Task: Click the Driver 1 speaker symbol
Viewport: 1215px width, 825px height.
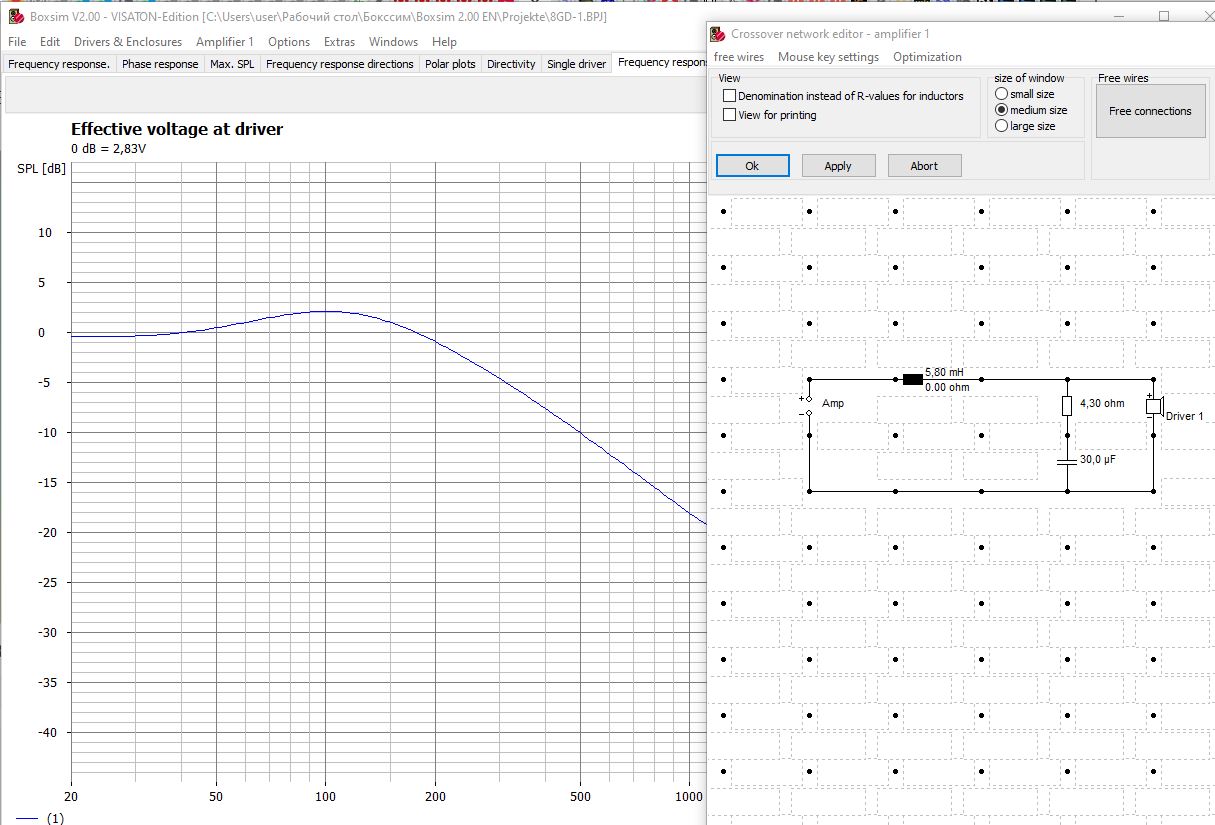Action: [x=1154, y=404]
